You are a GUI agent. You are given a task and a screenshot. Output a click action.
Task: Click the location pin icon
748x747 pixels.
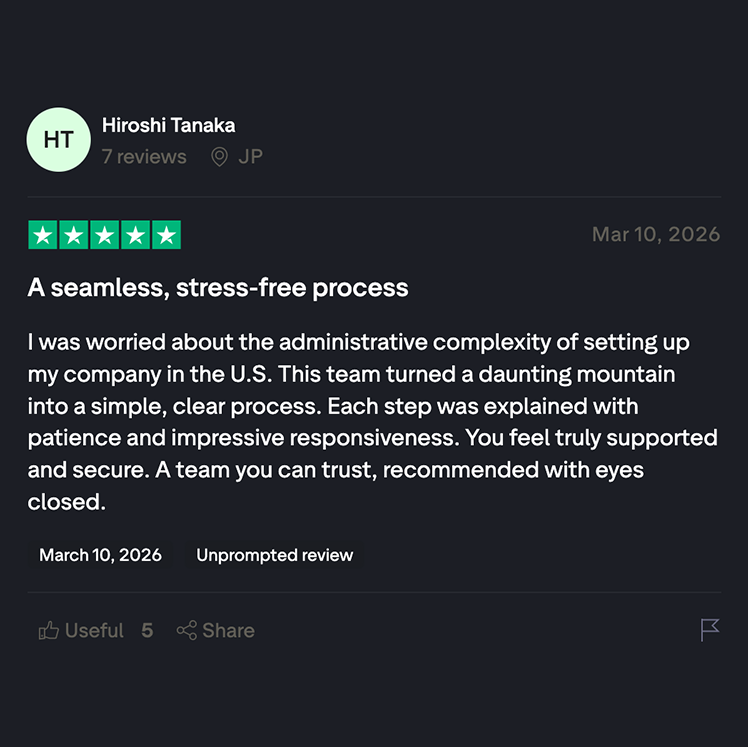(x=219, y=157)
